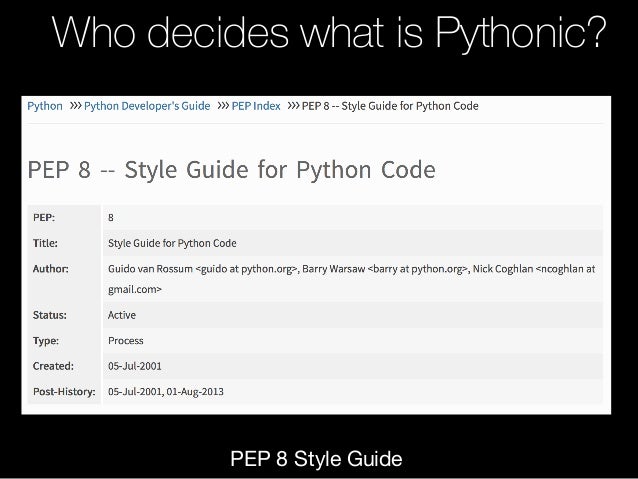Click the slide caption 'PEP 8 Style Guide'

pyautogui.click(x=316, y=459)
